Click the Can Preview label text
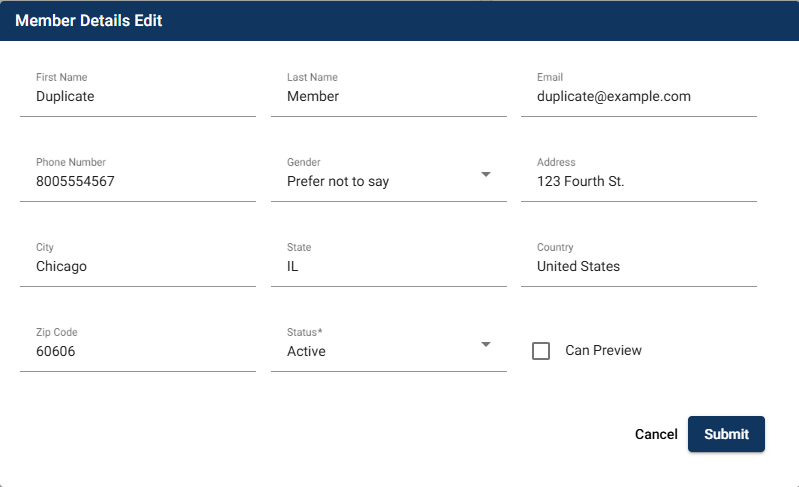The image size is (799, 487). 603,351
